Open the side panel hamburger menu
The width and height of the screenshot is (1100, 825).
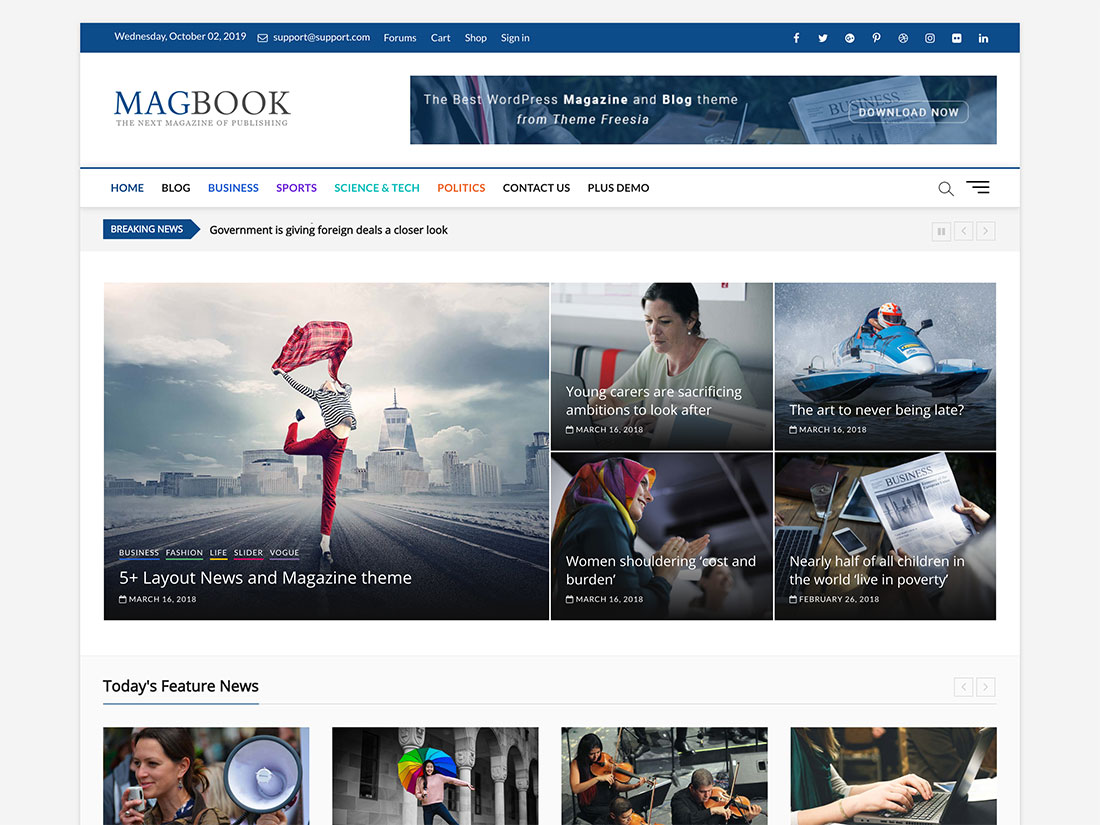coord(978,187)
